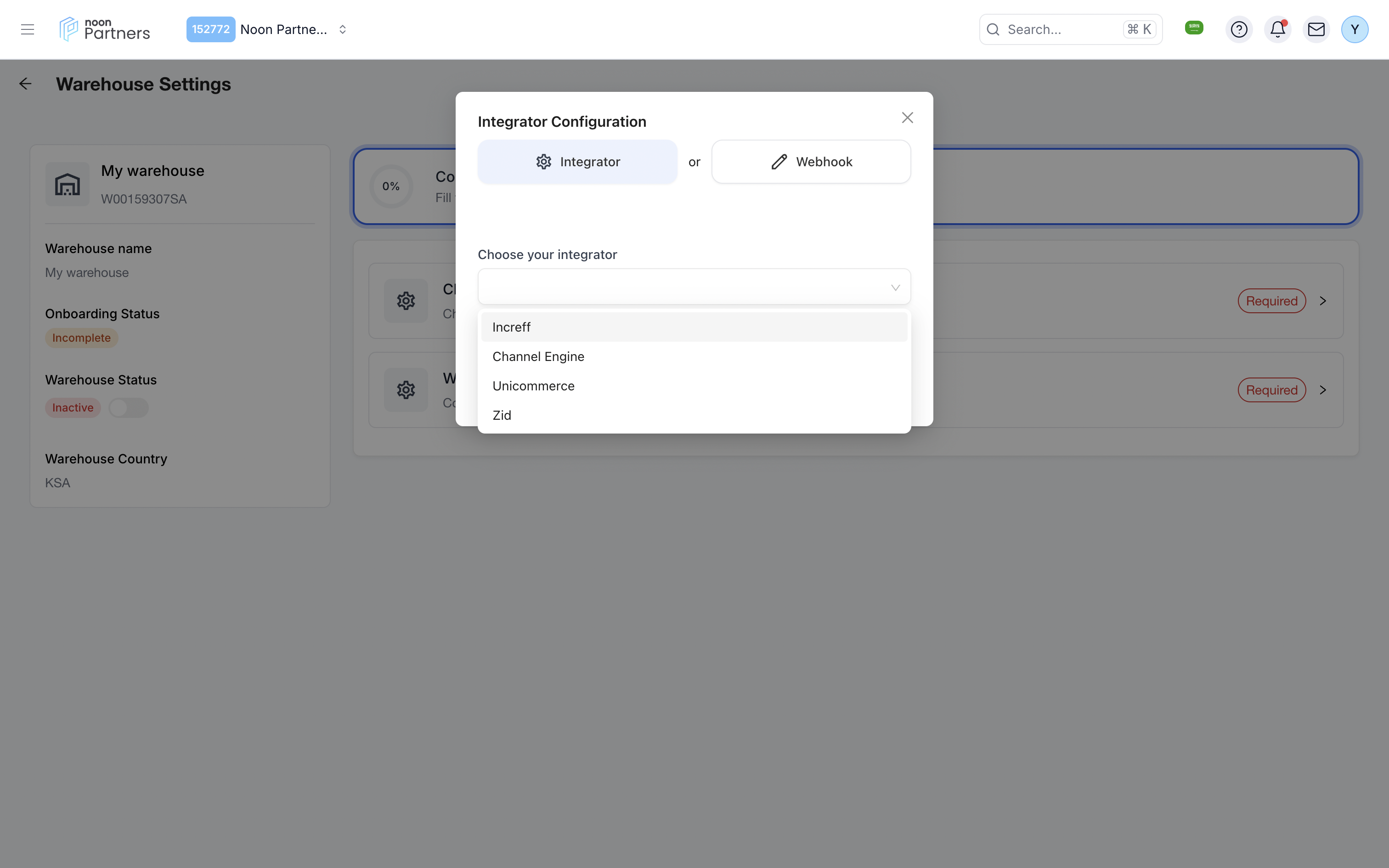Open the mail inbox icon
1389x868 pixels.
pos(1316,29)
